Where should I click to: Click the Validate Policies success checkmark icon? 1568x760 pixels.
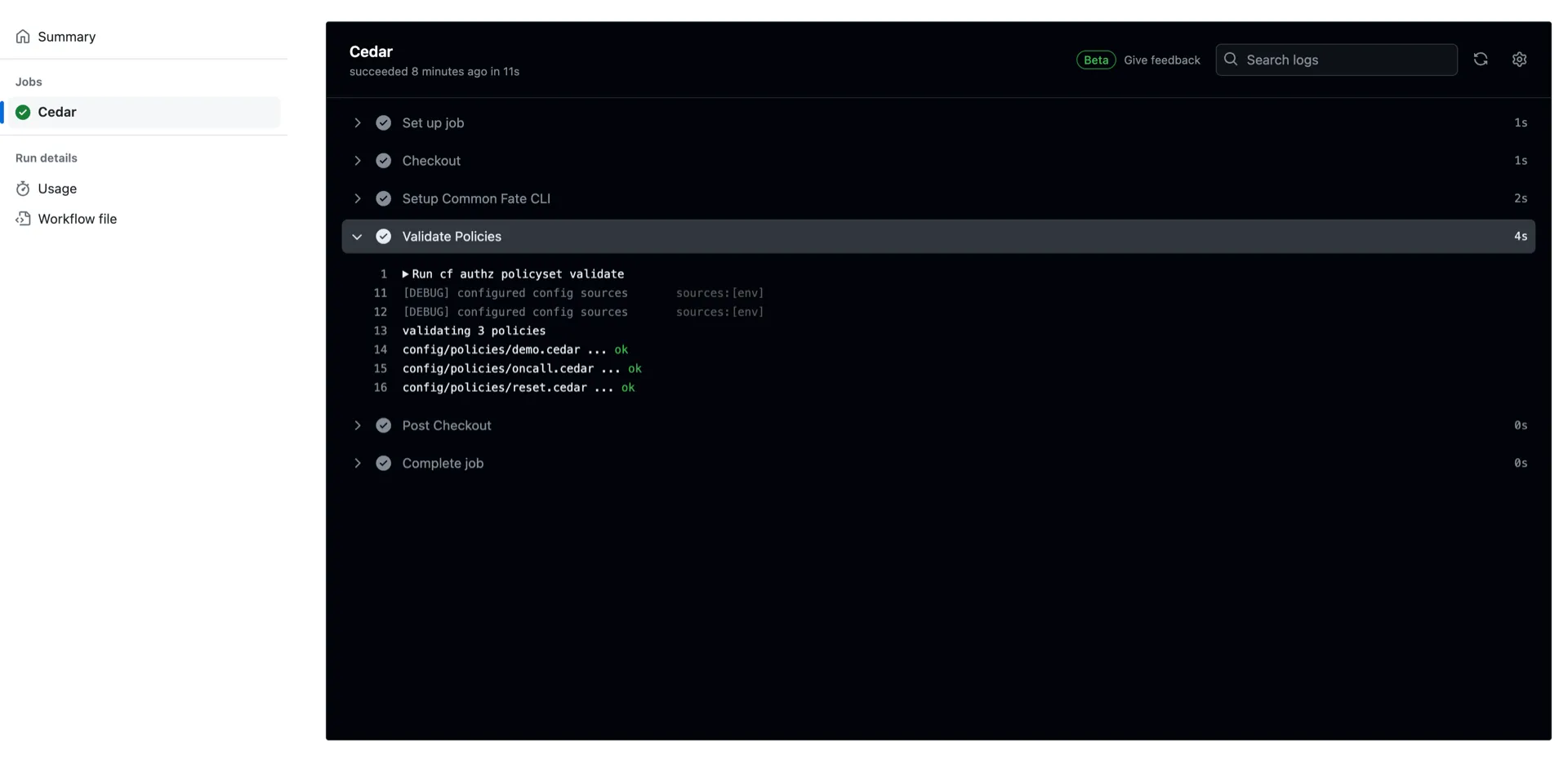[383, 237]
